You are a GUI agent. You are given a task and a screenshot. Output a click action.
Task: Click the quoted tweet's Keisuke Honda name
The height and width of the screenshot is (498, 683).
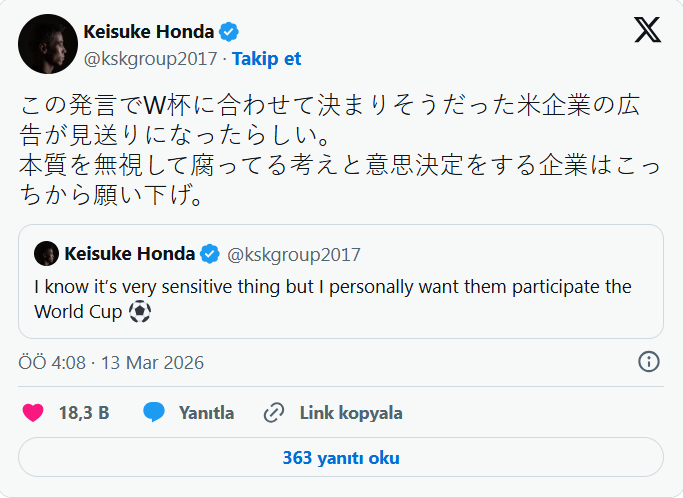click(x=130, y=253)
